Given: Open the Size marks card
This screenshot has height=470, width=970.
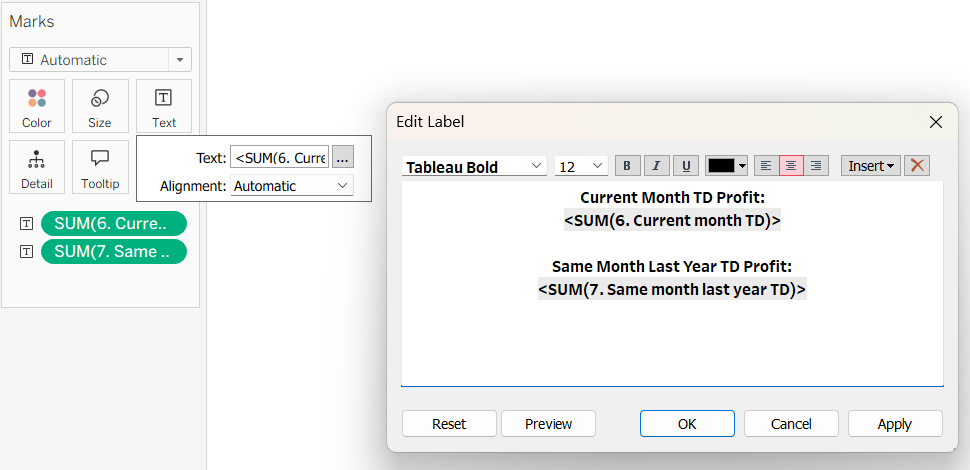Looking at the screenshot, I should coord(100,106).
